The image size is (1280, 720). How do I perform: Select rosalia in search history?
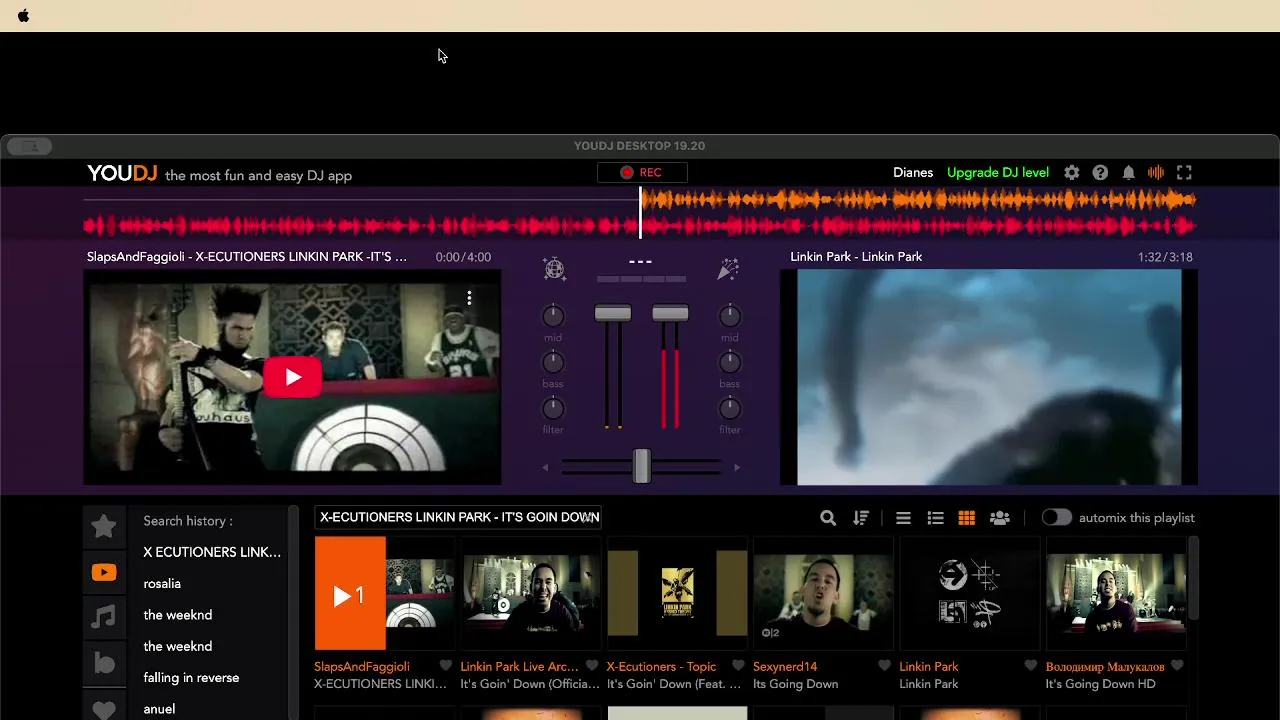162,583
